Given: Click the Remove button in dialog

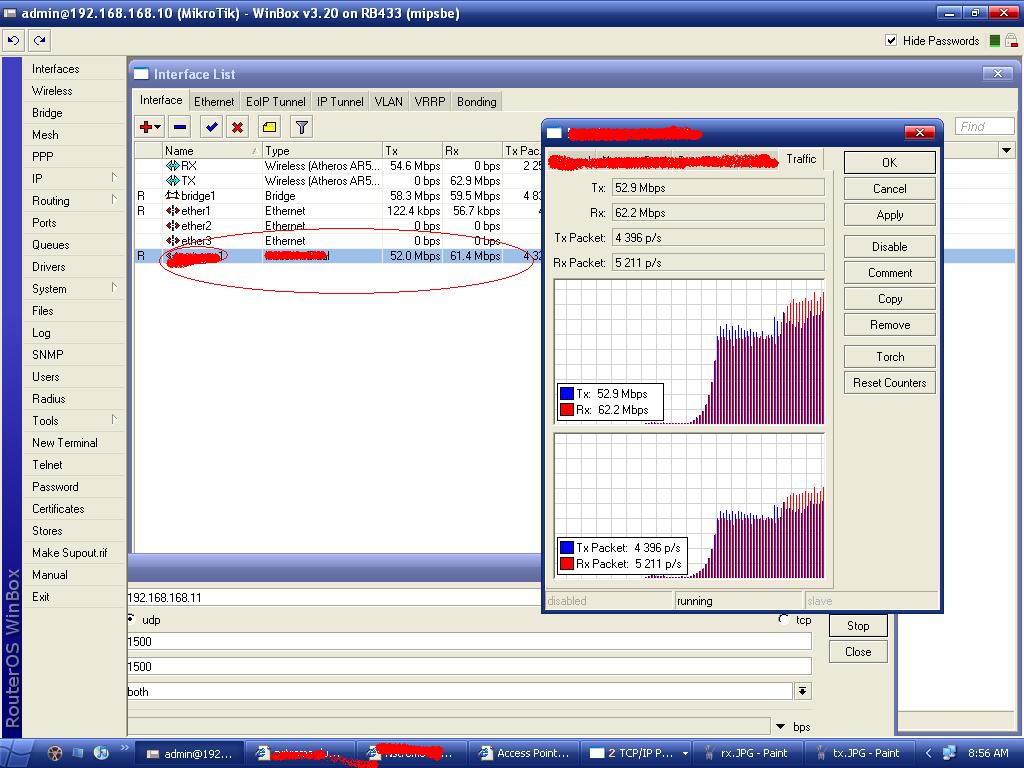Looking at the screenshot, I should pos(889,325).
